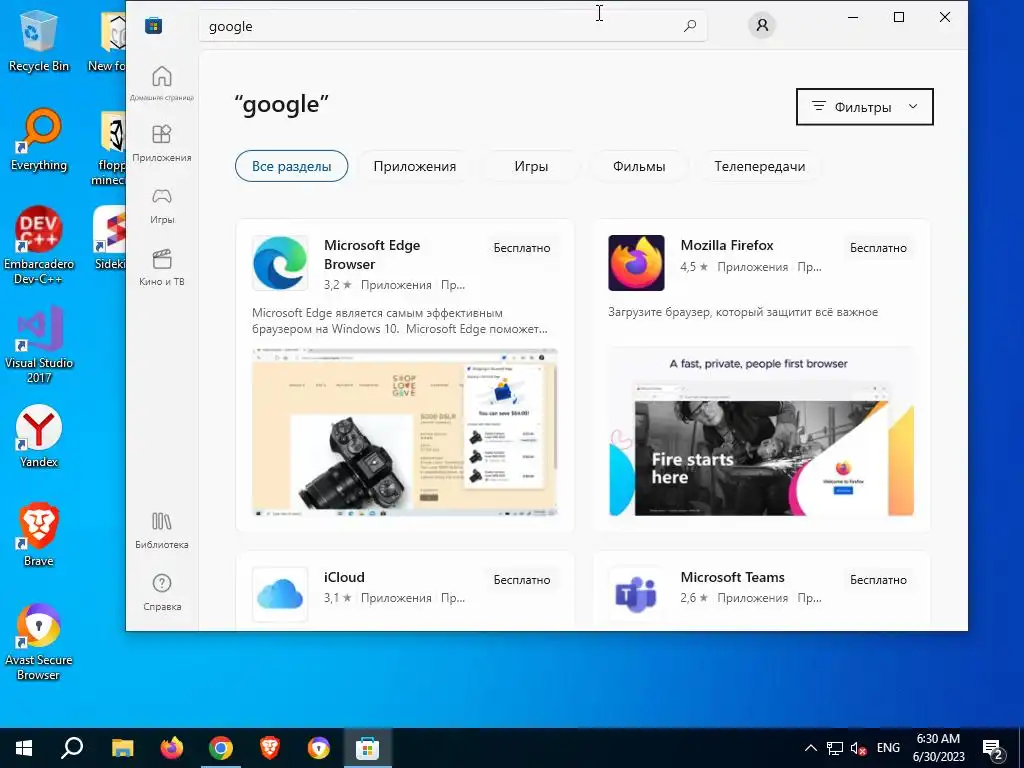Click the "google" results heading
Image resolution: width=1024 pixels, height=768 pixels.
point(281,104)
